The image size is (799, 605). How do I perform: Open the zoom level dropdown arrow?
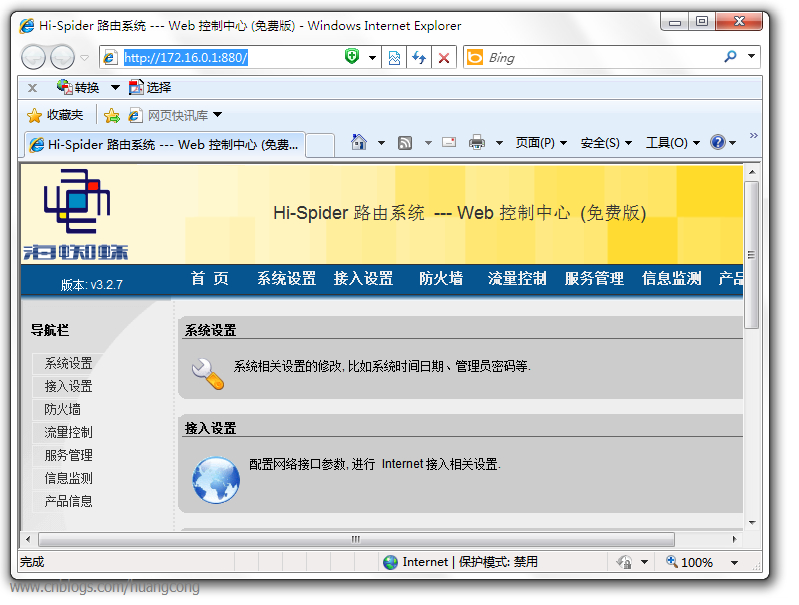coord(734,563)
